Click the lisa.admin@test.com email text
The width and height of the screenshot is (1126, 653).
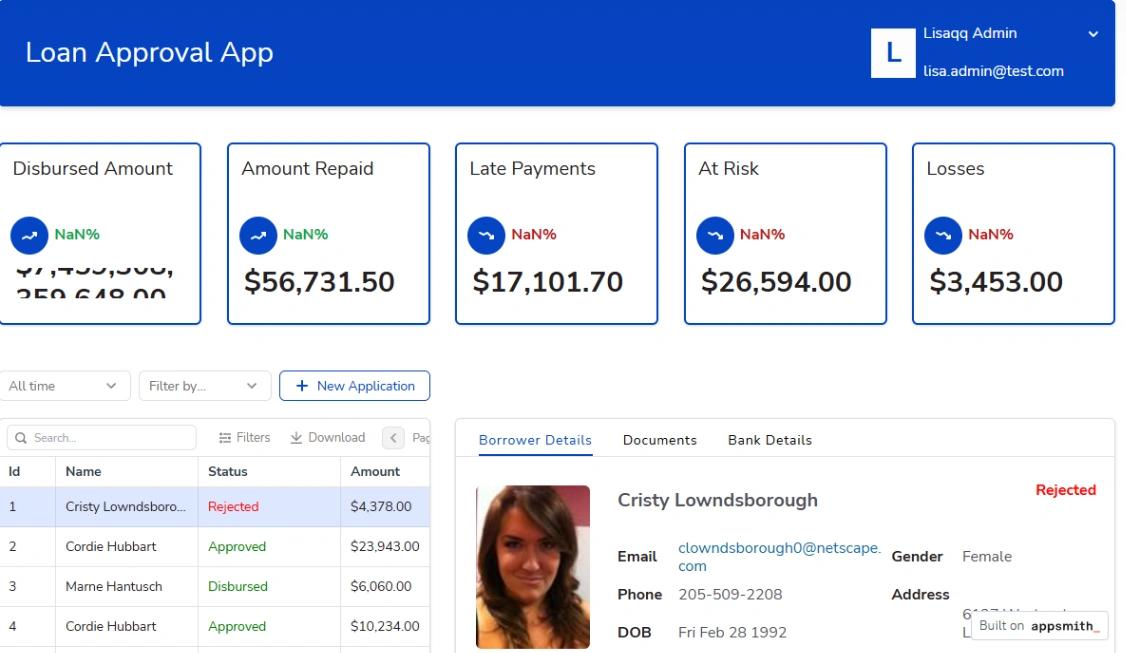click(x=993, y=71)
